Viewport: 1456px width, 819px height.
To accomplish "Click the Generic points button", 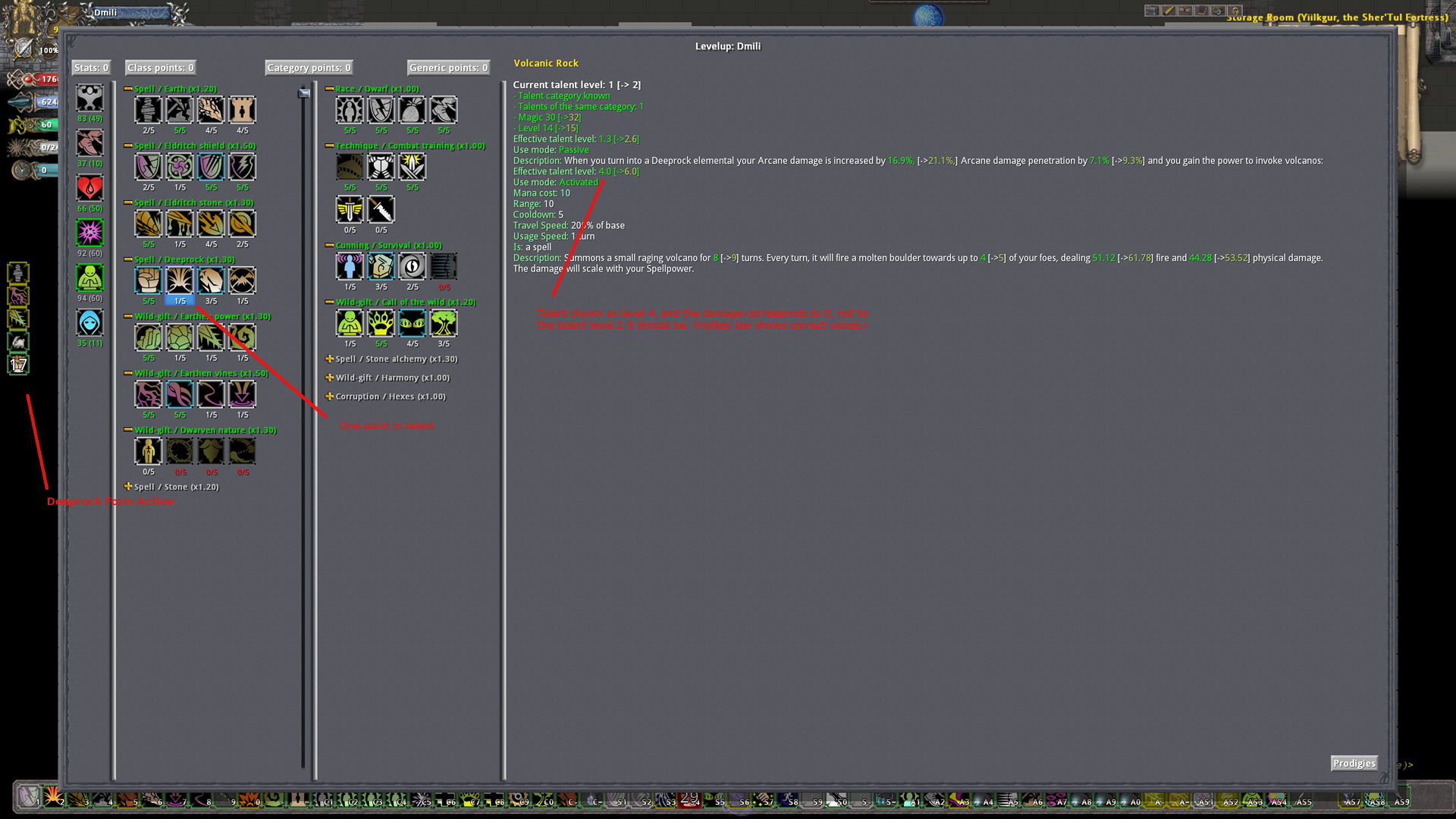I will click(448, 67).
